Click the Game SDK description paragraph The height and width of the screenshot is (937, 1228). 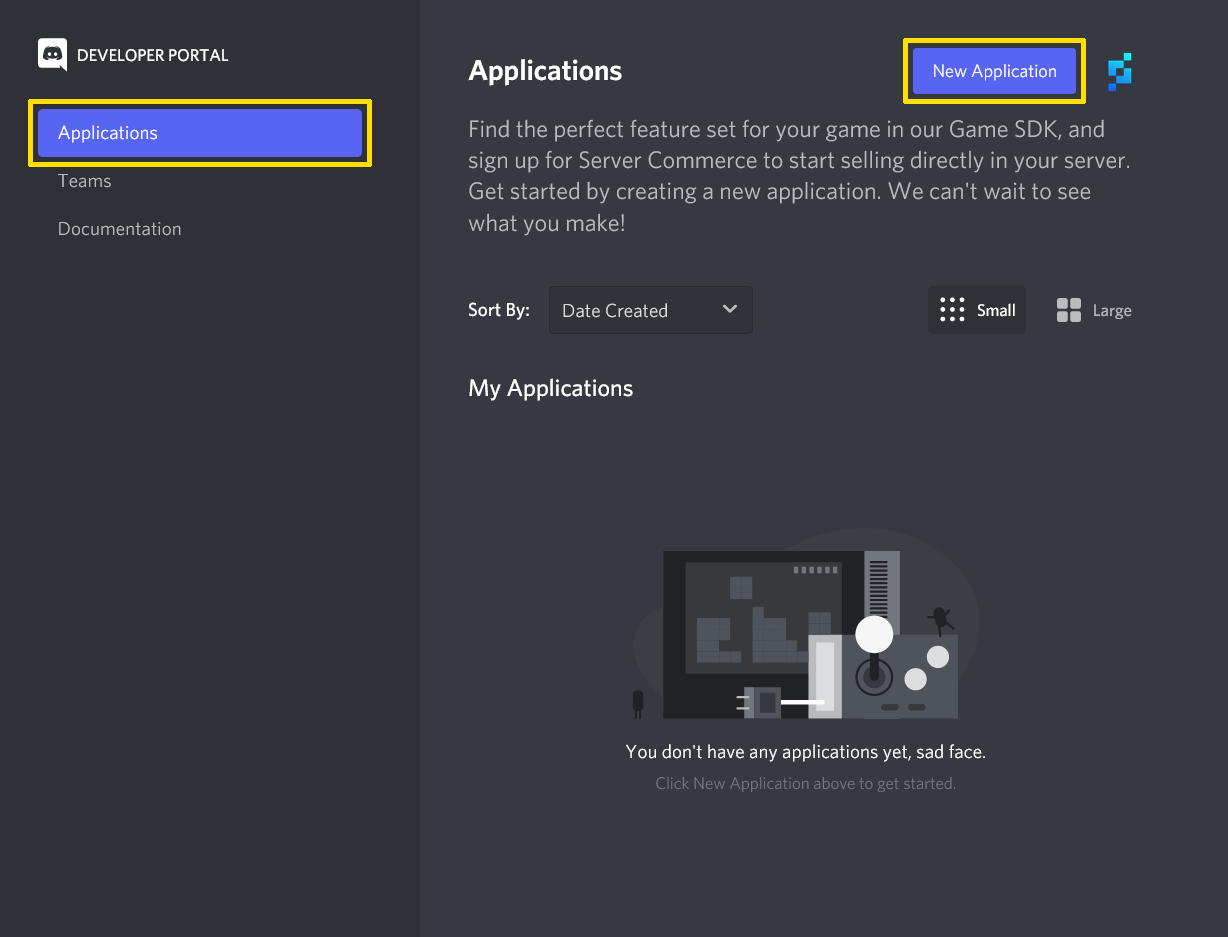point(800,175)
